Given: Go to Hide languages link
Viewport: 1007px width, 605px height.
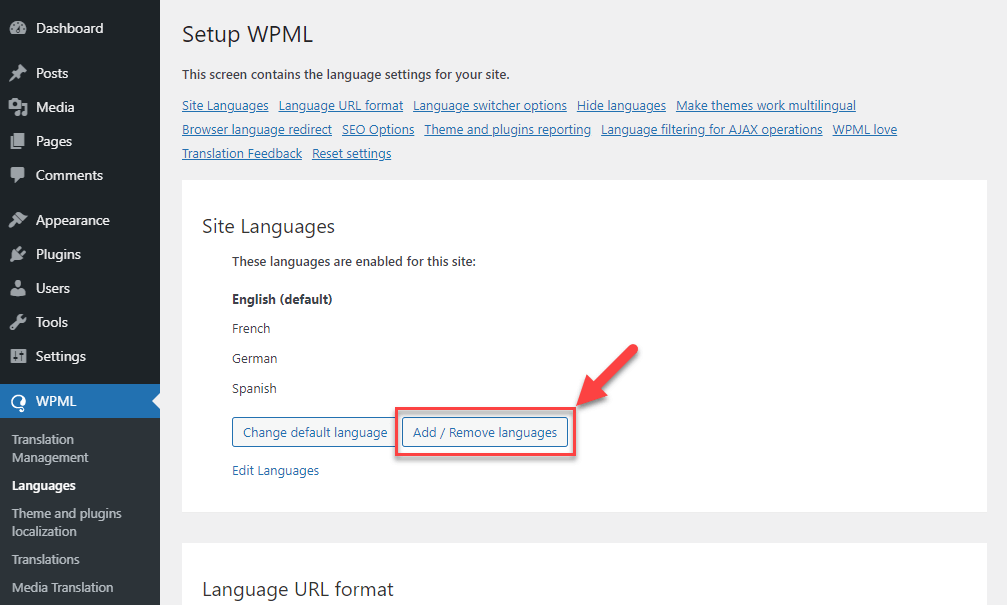Looking at the screenshot, I should tap(621, 106).
